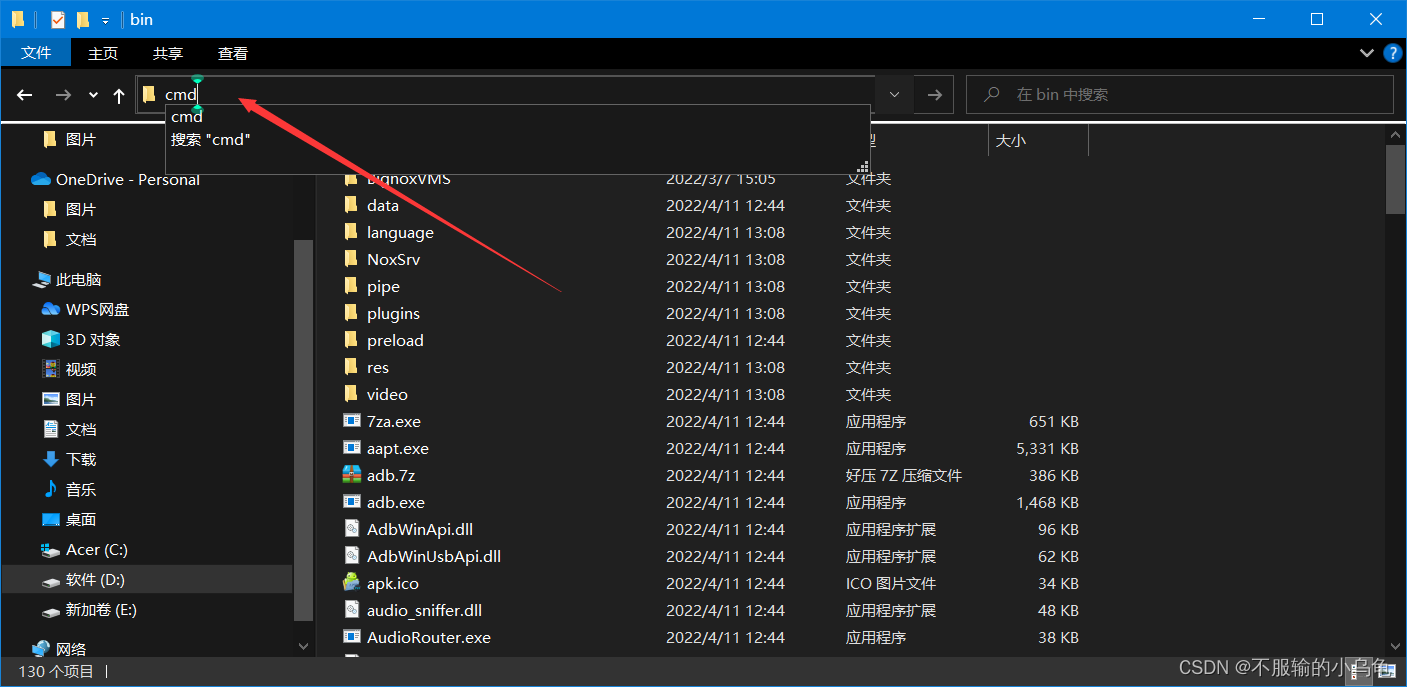Select the pipe folder name
This screenshot has height=687, width=1407.
[383, 287]
